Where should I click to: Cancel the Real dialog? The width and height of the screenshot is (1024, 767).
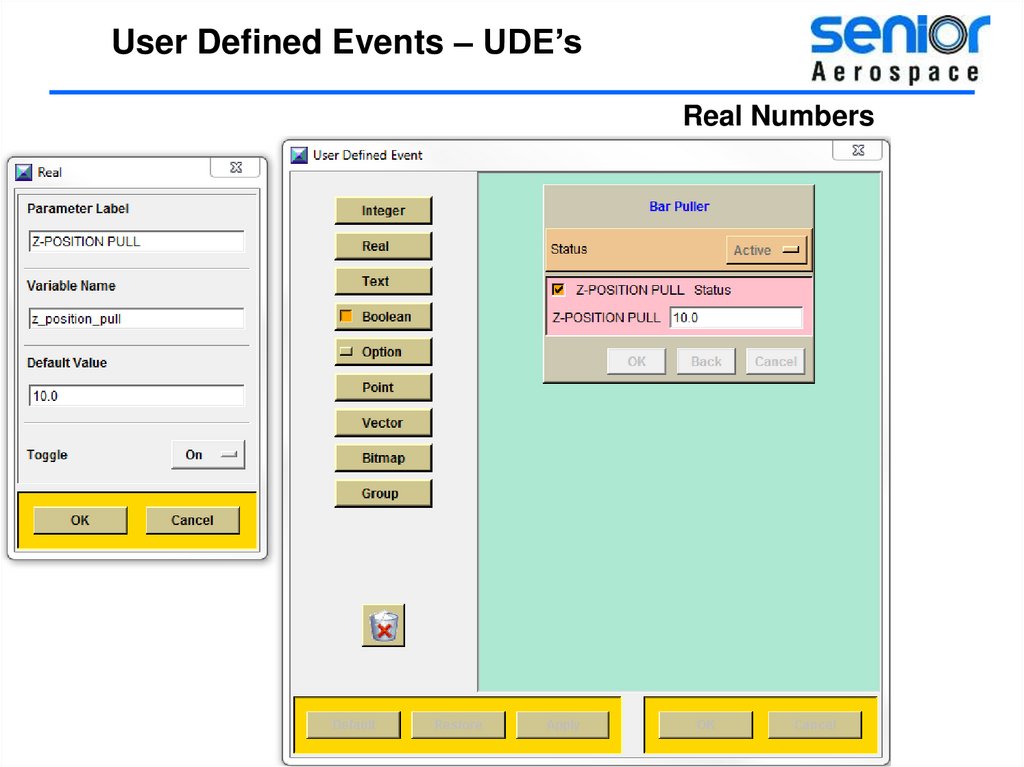click(193, 521)
